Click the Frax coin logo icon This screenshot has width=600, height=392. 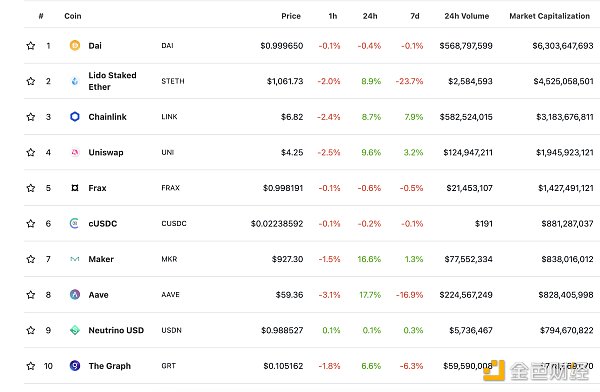click(x=75, y=188)
